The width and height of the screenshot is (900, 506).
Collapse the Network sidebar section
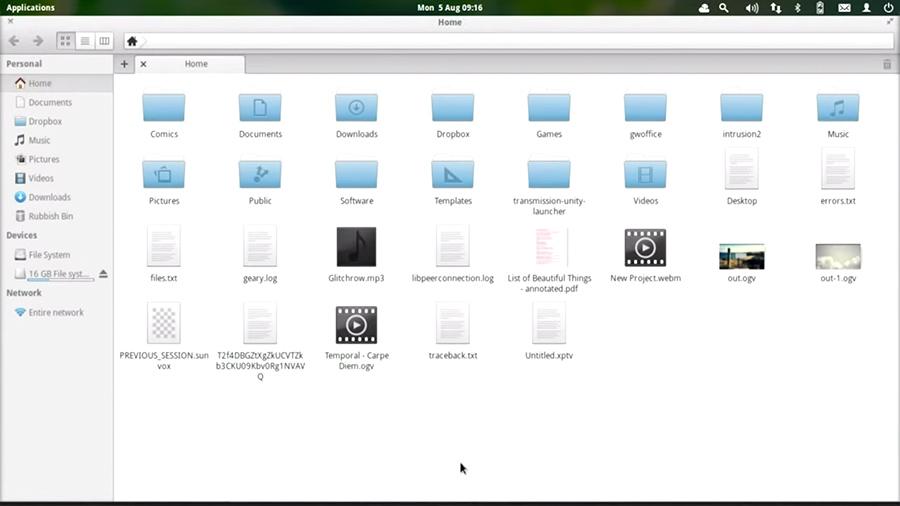tap(24, 293)
